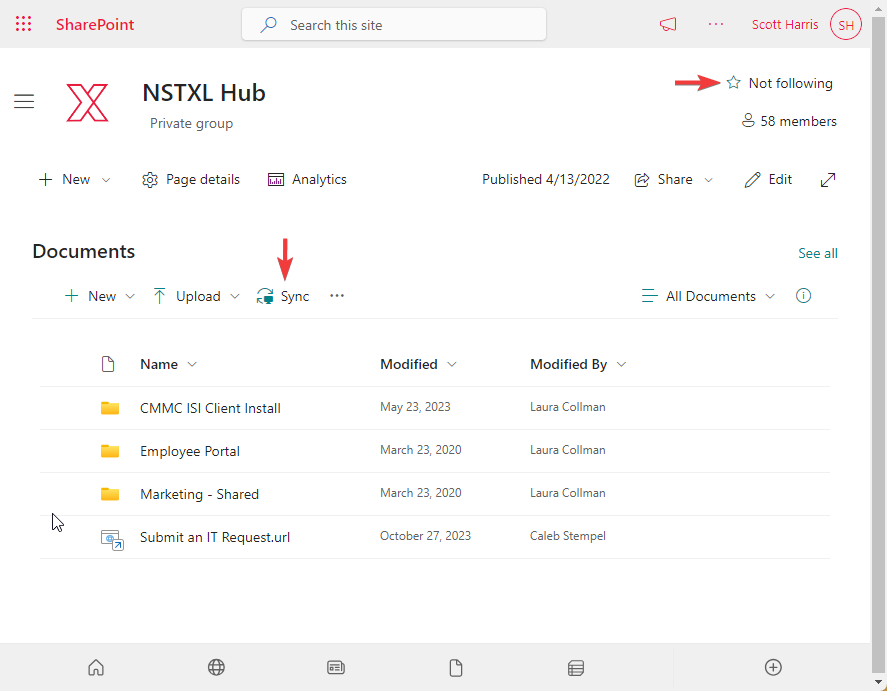887x691 pixels.
Task: Toggle the Not following star
Action: click(x=734, y=83)
